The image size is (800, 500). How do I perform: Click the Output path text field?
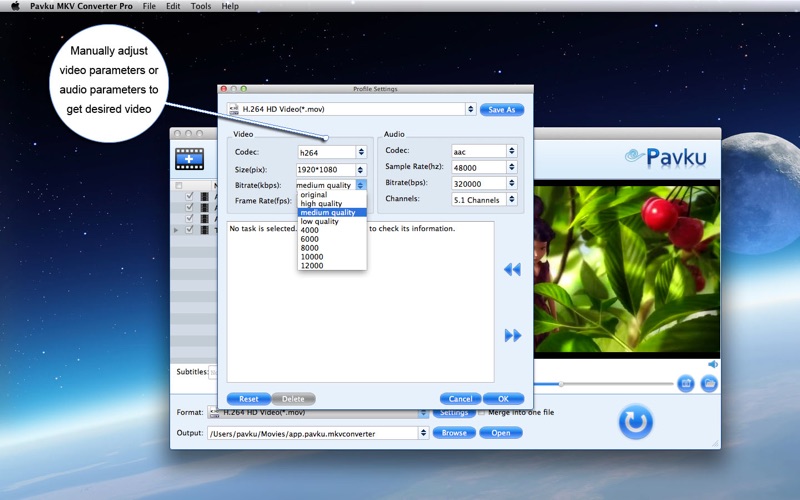313,433
